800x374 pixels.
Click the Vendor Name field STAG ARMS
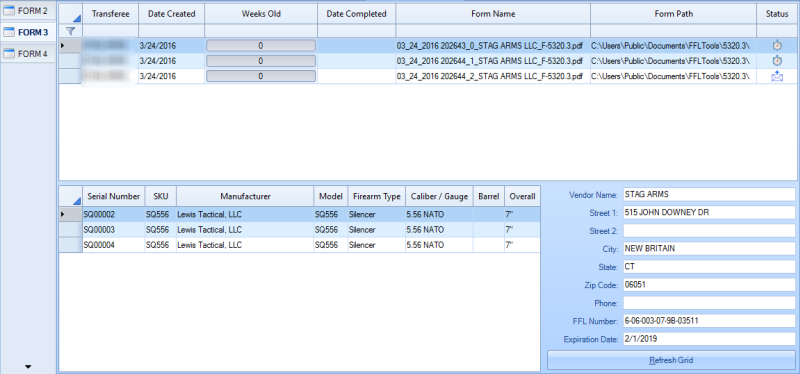[x=709, y=194]
